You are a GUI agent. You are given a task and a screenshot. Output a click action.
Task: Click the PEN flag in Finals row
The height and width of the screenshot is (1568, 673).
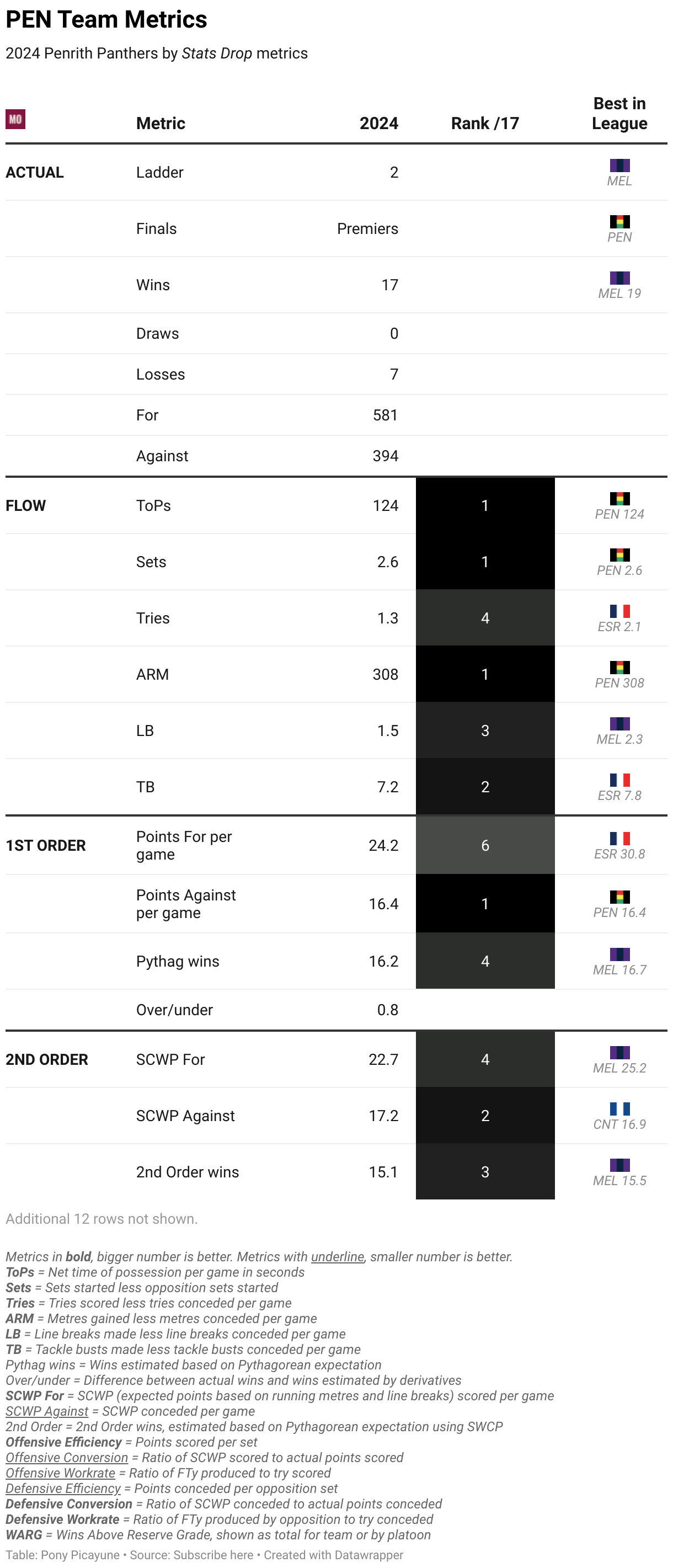point(619,222)
